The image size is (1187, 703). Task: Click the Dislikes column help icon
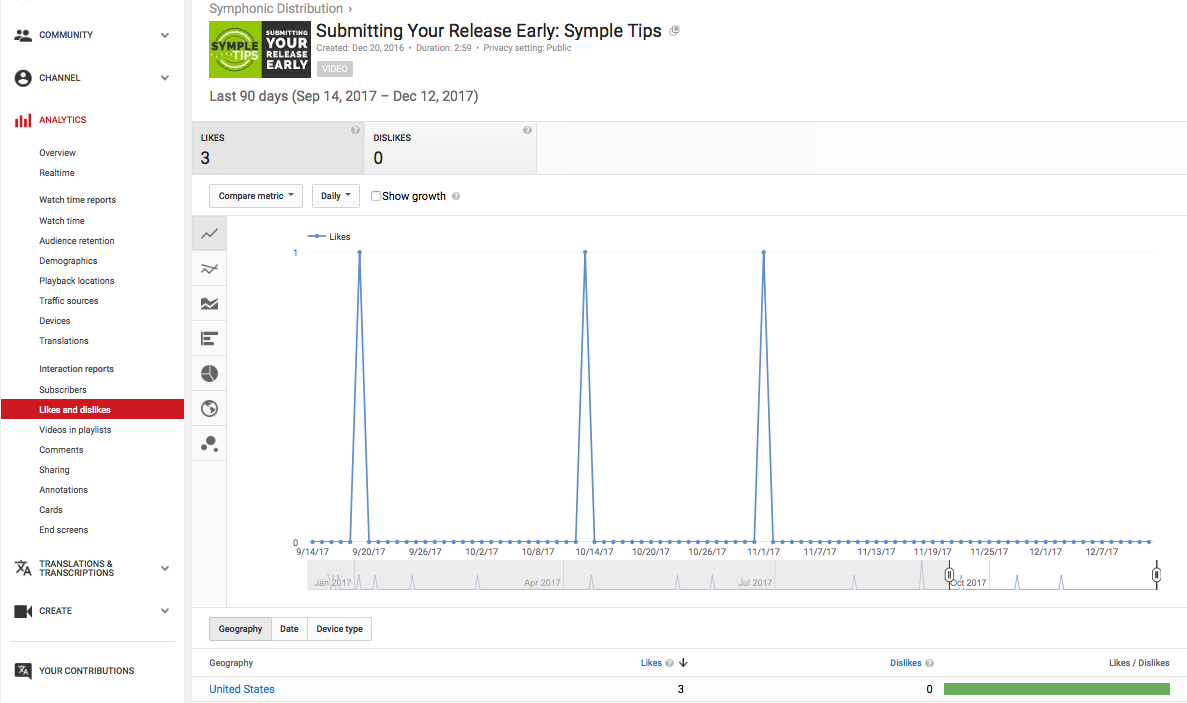(930, 663)
